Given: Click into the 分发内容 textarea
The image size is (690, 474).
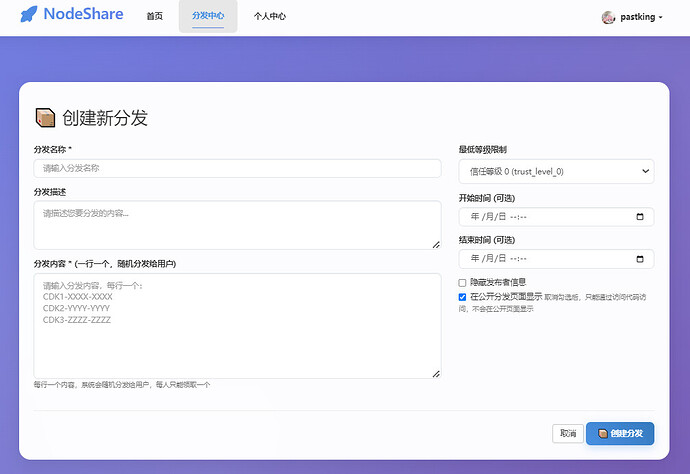Looking at the screenshot, I should tap(237, 326).
